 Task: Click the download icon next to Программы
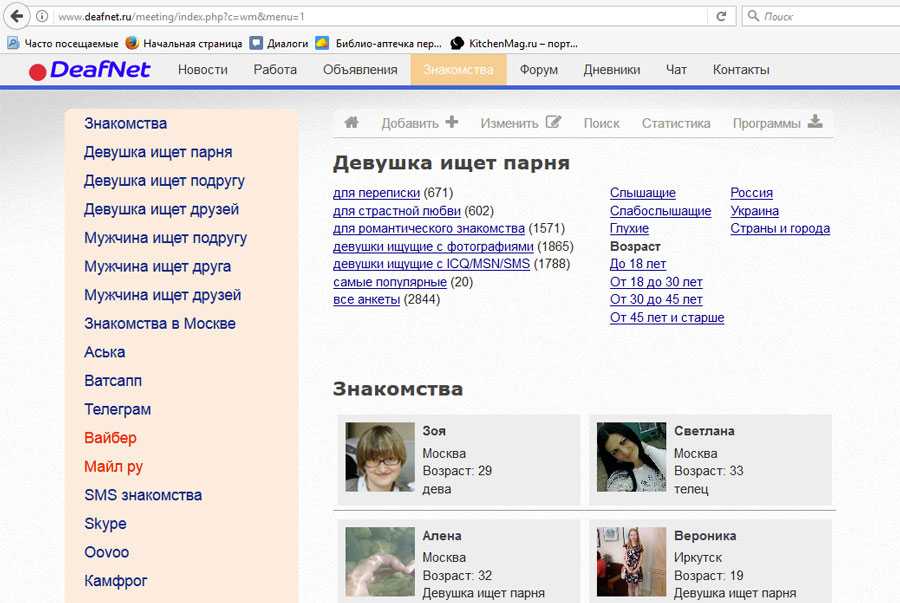pos(815,122)
